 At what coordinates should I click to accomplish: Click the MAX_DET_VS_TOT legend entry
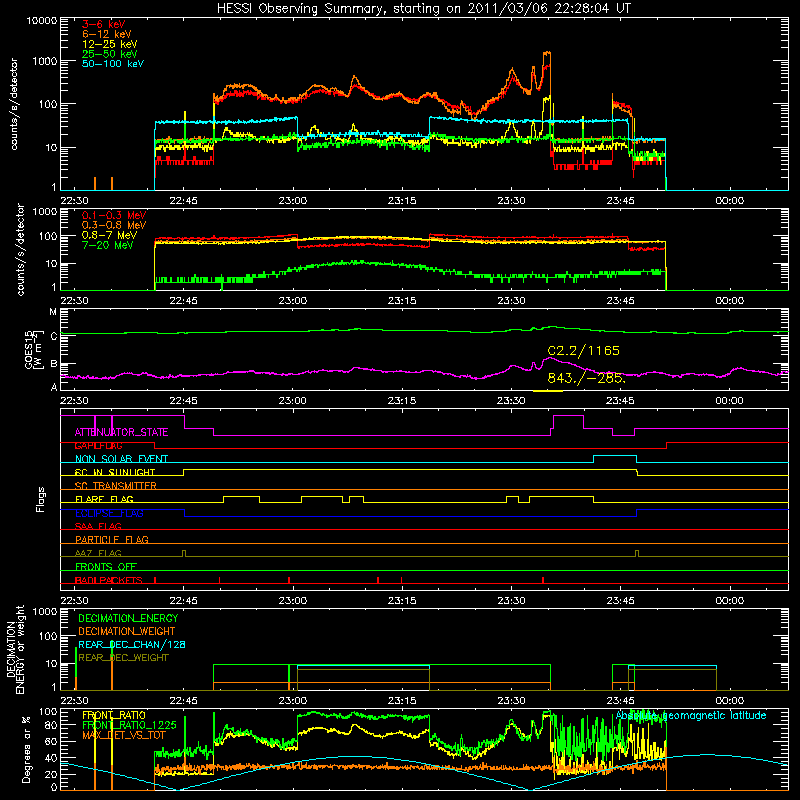coord(124,735)
